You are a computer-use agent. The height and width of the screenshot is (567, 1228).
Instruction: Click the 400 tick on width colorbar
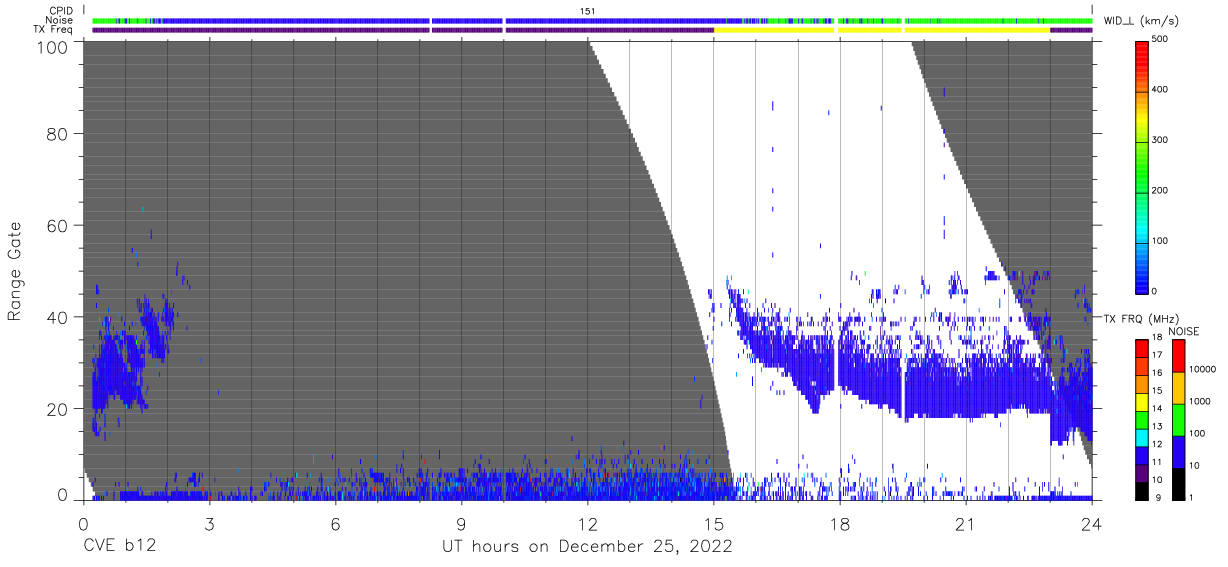coord(1160,89)
